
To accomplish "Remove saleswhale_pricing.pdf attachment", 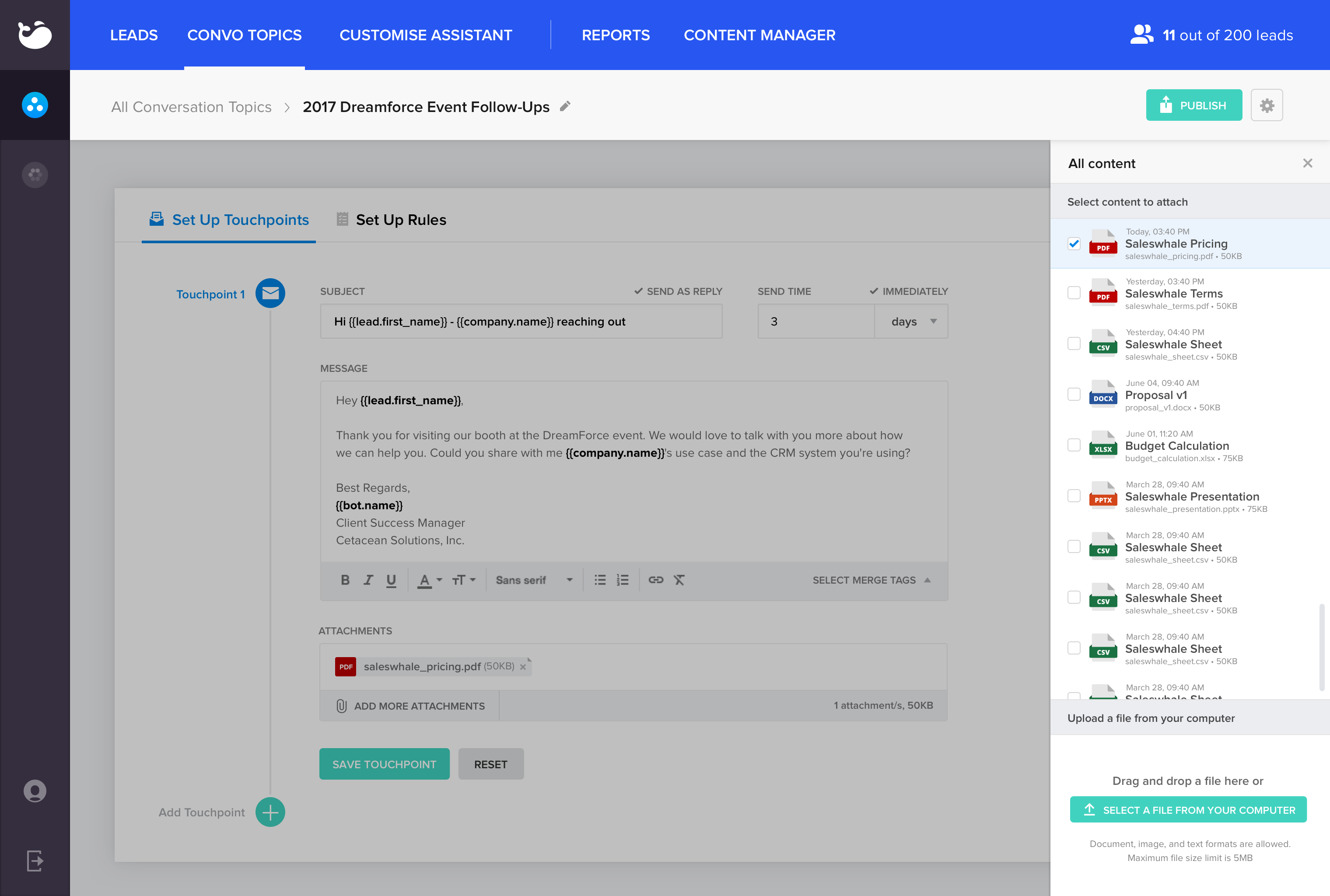I will tap(523, 667).
